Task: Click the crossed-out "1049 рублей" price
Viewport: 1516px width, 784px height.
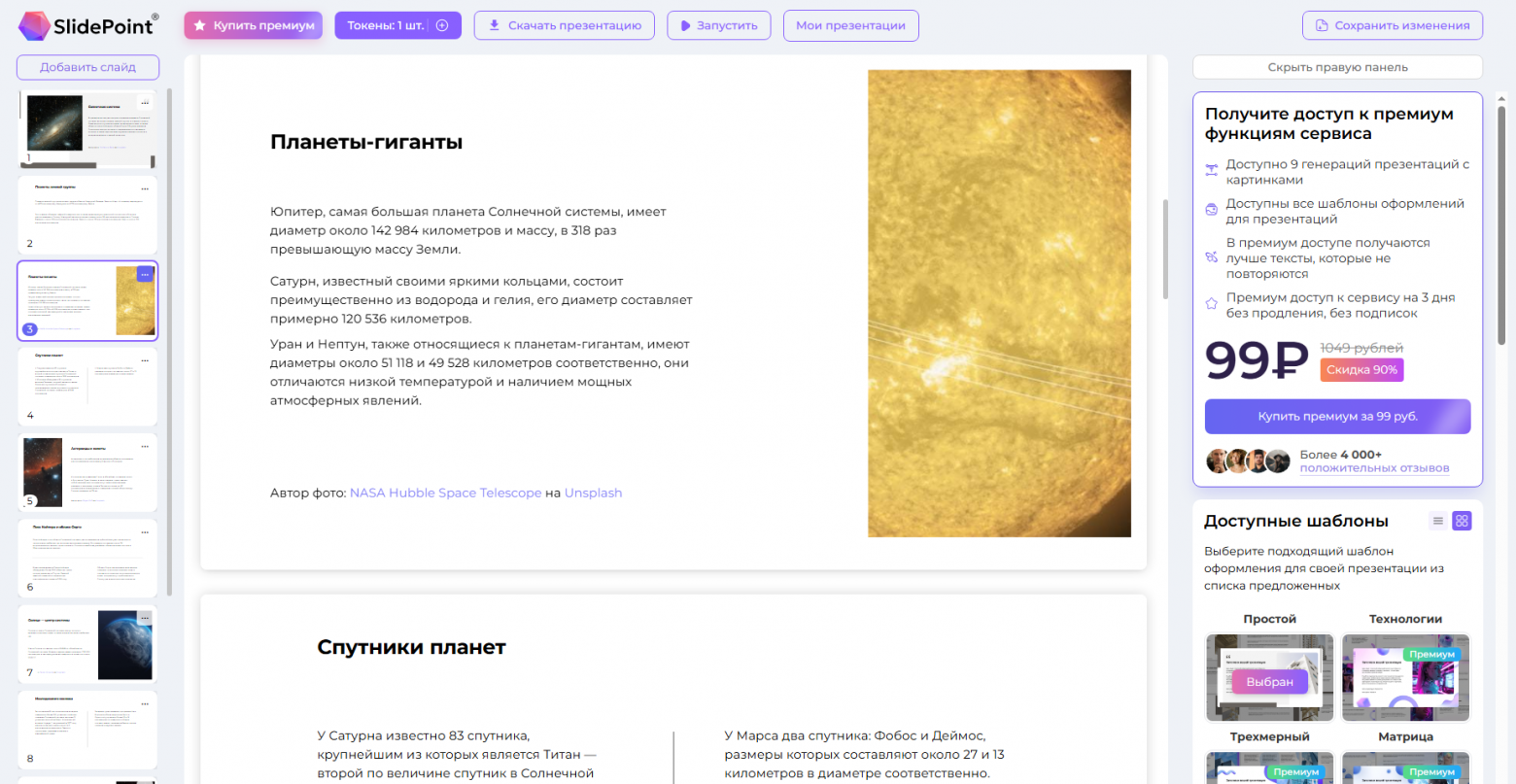Action: [x=1361, y=348]
